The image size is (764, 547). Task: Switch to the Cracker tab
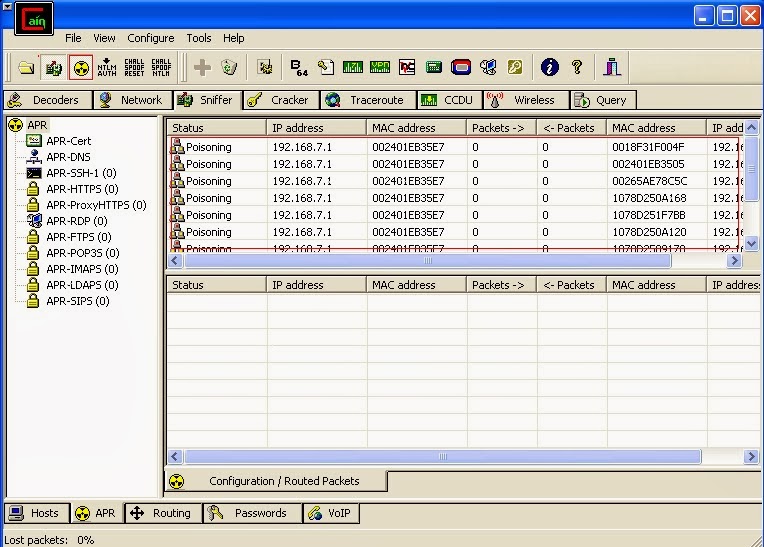281,100
